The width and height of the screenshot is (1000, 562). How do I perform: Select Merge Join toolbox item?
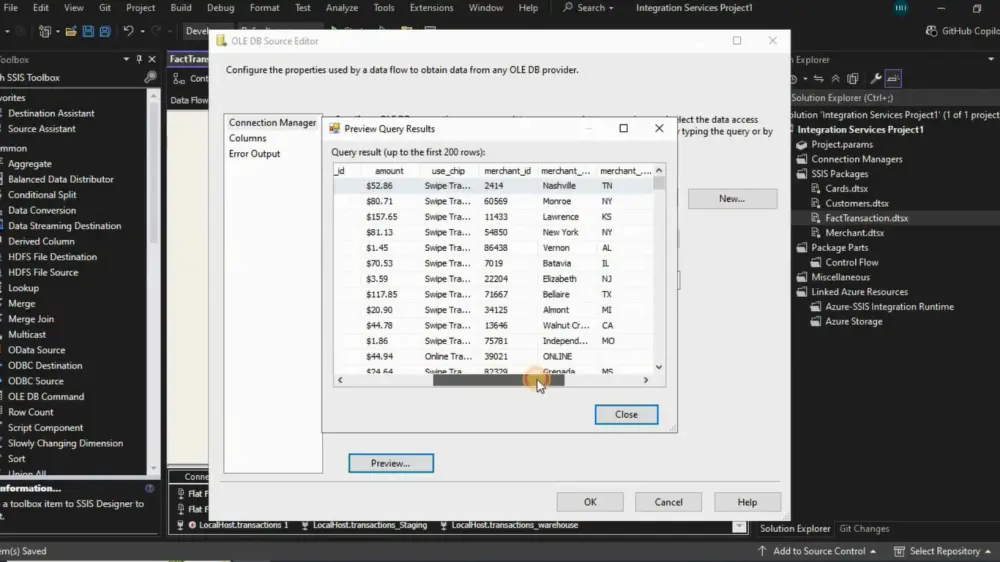31,319
